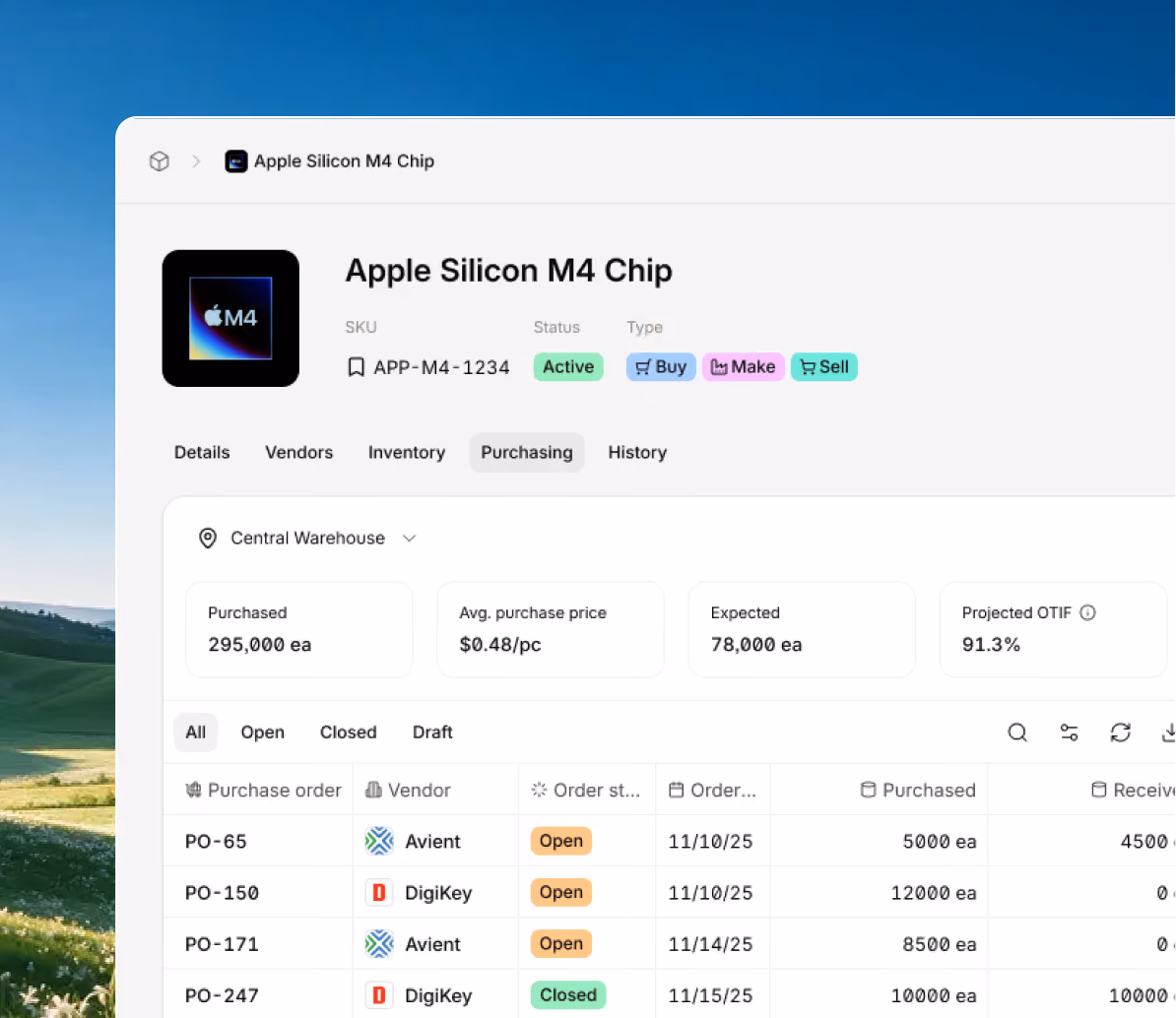Screen dimensions: 1176x1018
Task: Show All purchase orders filter
Action: coord(196,732)
